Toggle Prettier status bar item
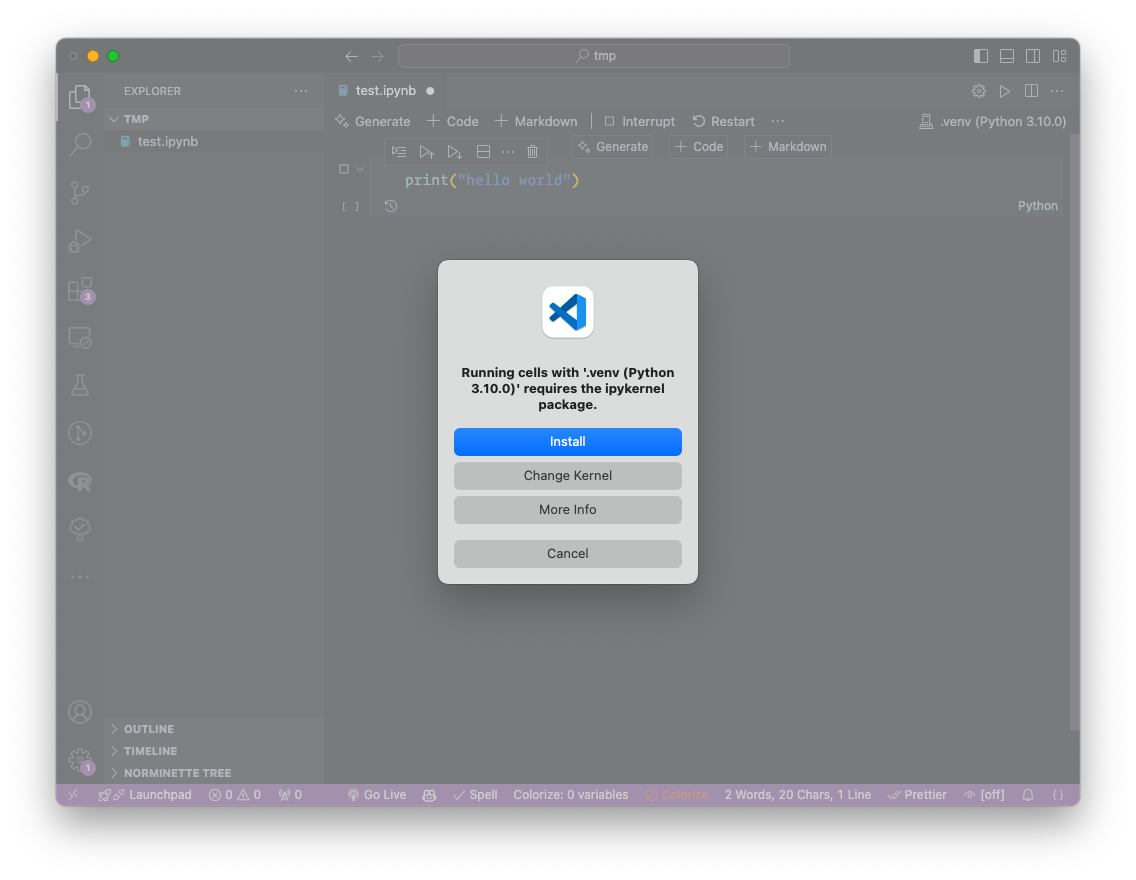The image size is (1136, 880). click(x=917, y=795)
